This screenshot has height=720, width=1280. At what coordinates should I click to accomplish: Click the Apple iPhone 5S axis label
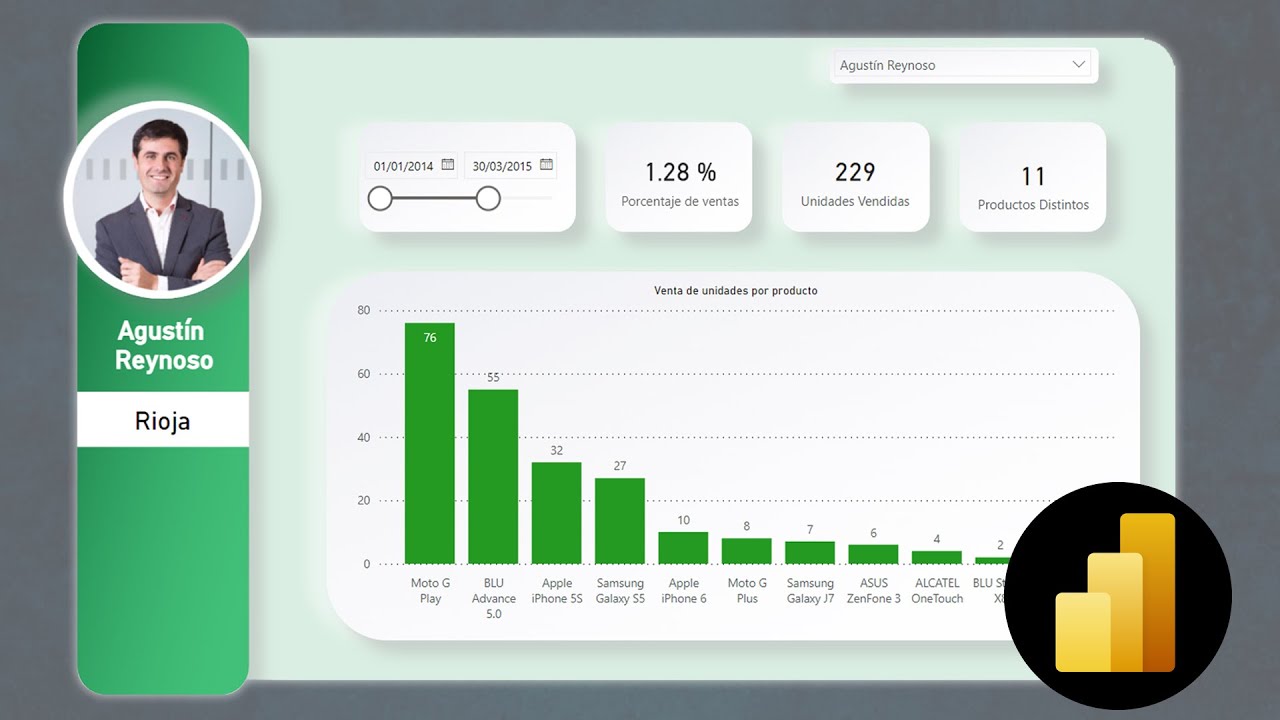tap(557, 591)
